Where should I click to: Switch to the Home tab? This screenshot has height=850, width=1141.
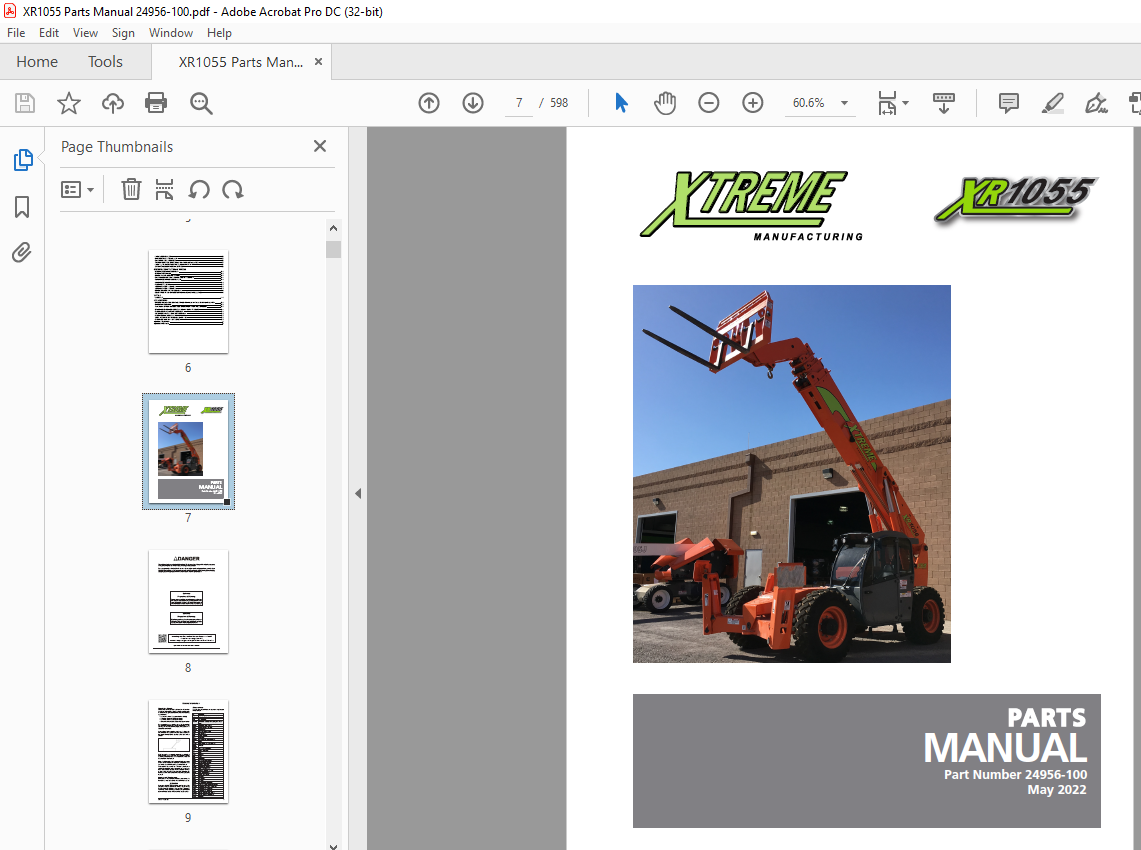click(37, 62)
